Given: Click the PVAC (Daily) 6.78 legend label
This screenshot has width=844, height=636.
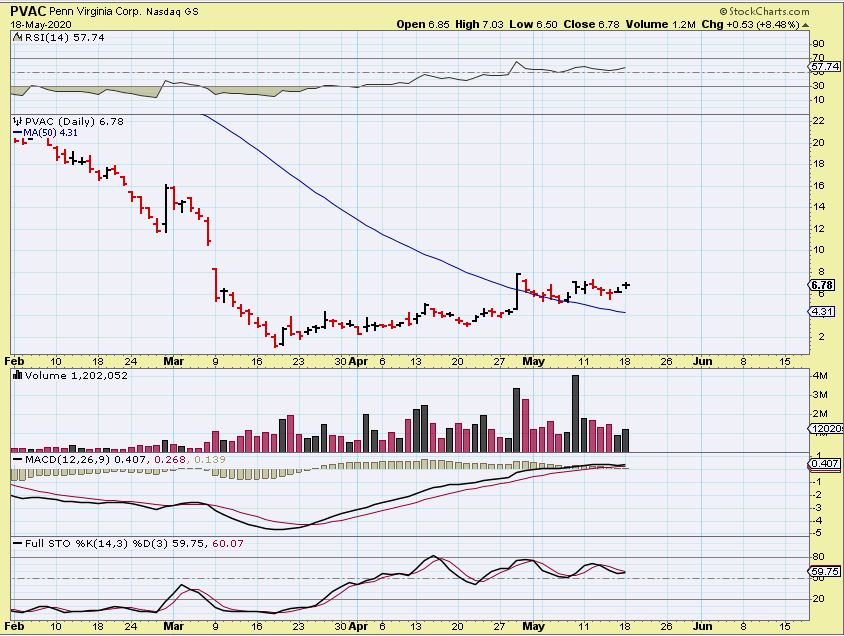Looking at the screenshot, I should point(74,121).
